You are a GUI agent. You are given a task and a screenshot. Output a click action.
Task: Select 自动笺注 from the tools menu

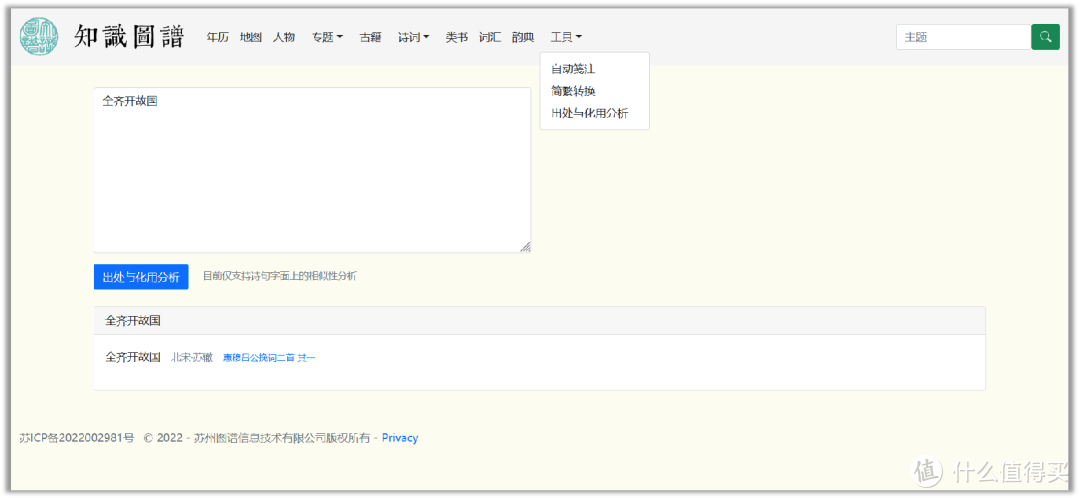click(573, 69)
